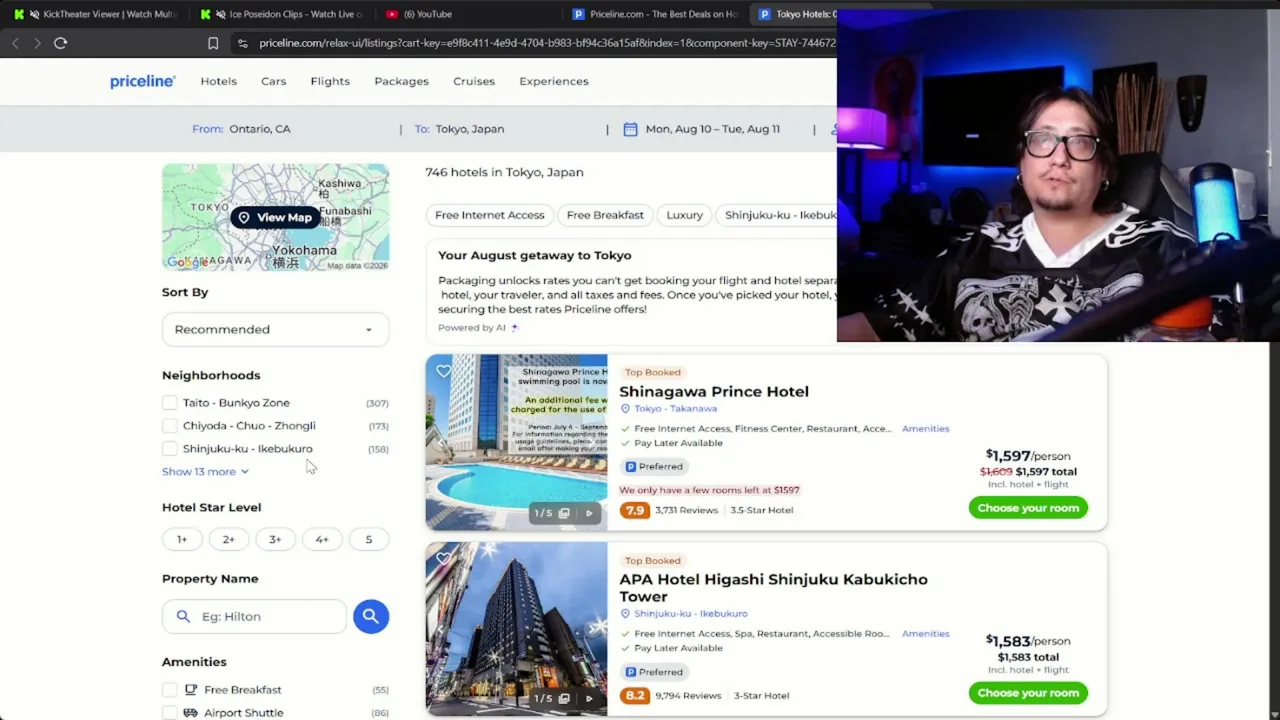The width and height of the screenshot is (1280, 720).
Task: Choose your room at Shinagawa Prince Hotel
Action: point(1028,508)
